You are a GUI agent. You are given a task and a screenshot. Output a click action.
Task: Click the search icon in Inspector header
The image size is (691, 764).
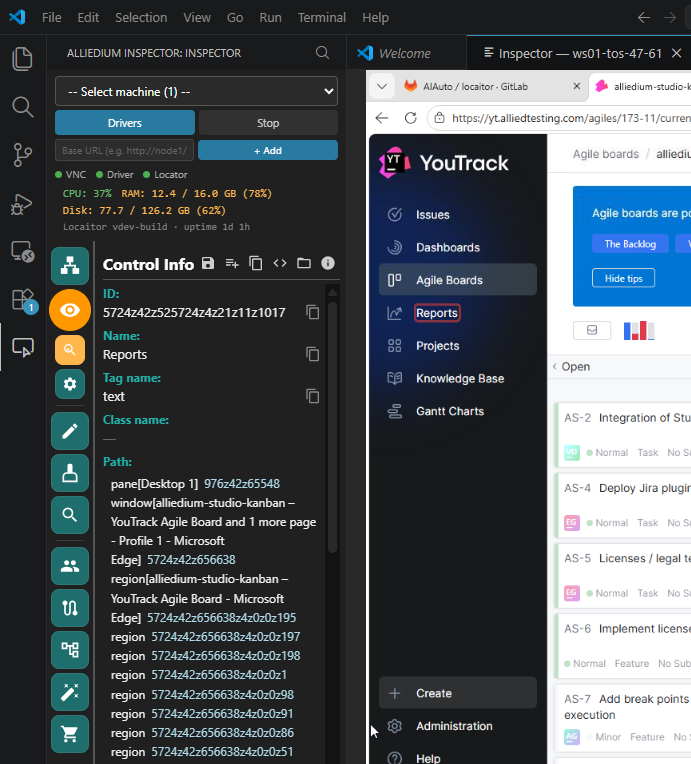322,53
